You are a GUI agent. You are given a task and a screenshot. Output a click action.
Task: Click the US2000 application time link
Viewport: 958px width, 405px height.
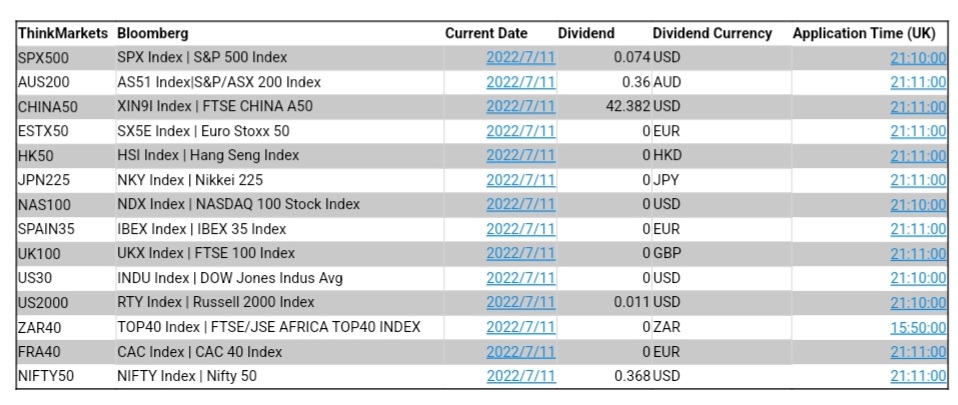pyautogui.click(x=918, y=302)
